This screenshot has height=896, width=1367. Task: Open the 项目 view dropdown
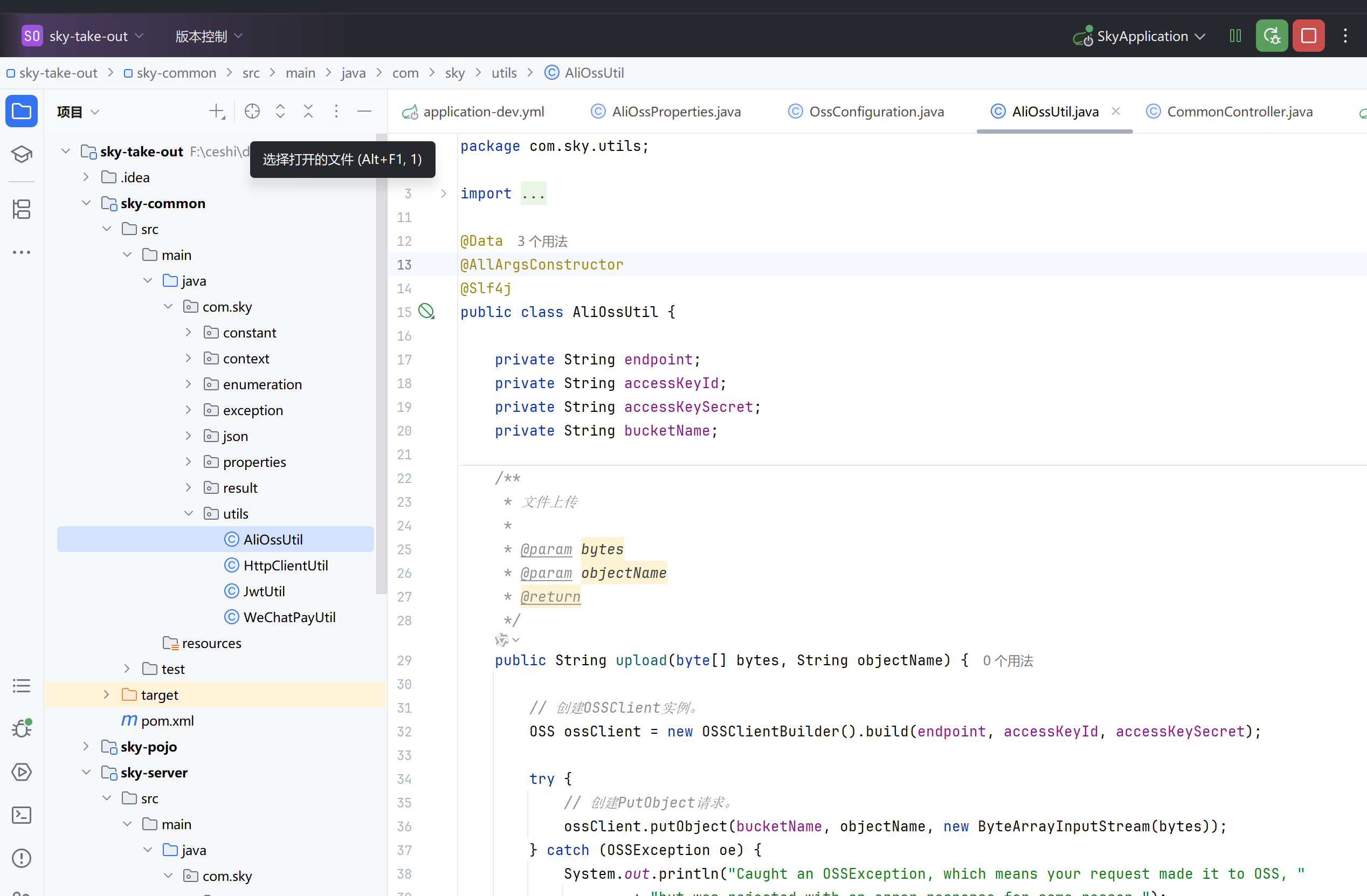[79, 112]
